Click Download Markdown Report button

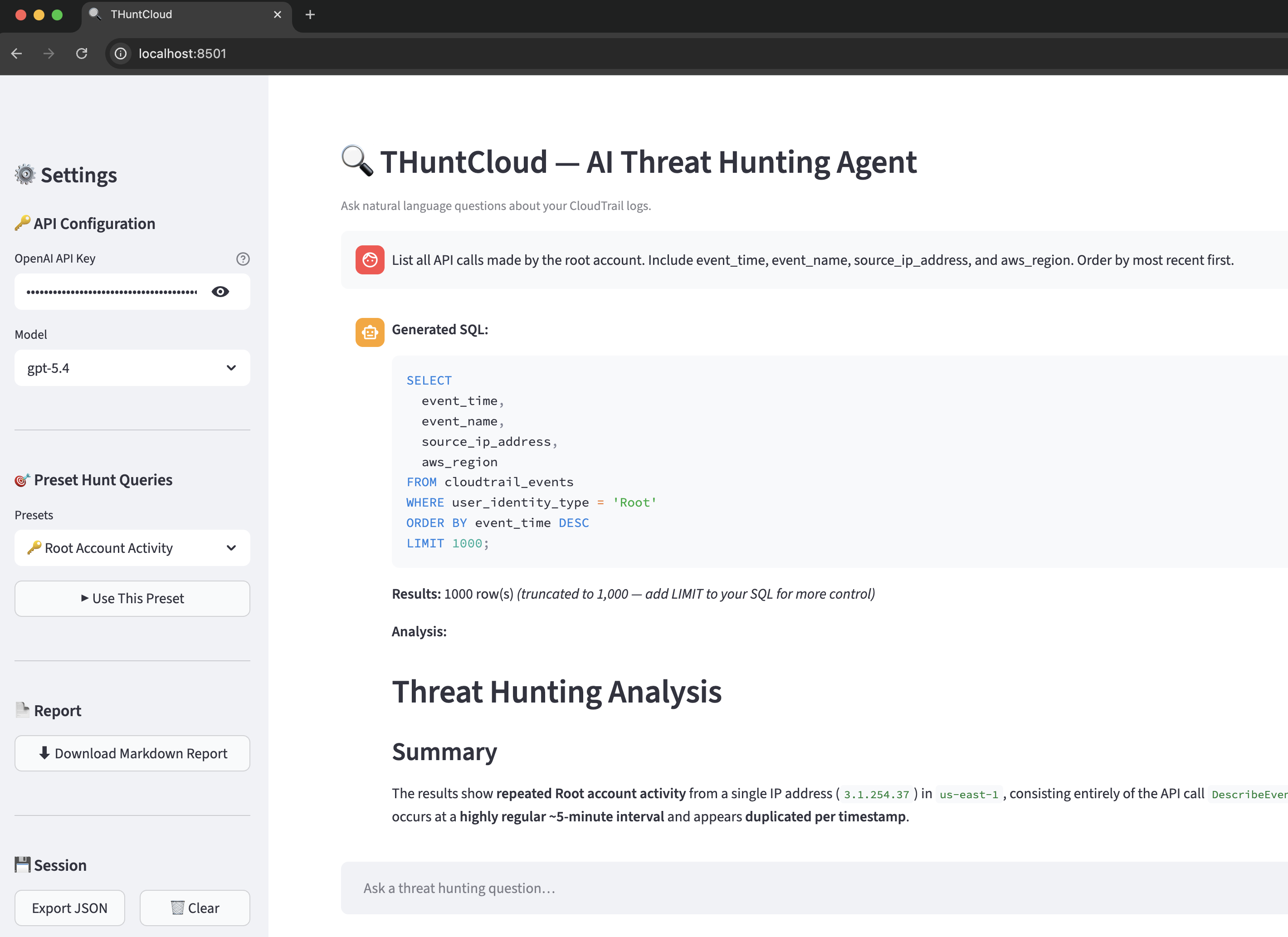pyautogui.click(x=132, y=754)
